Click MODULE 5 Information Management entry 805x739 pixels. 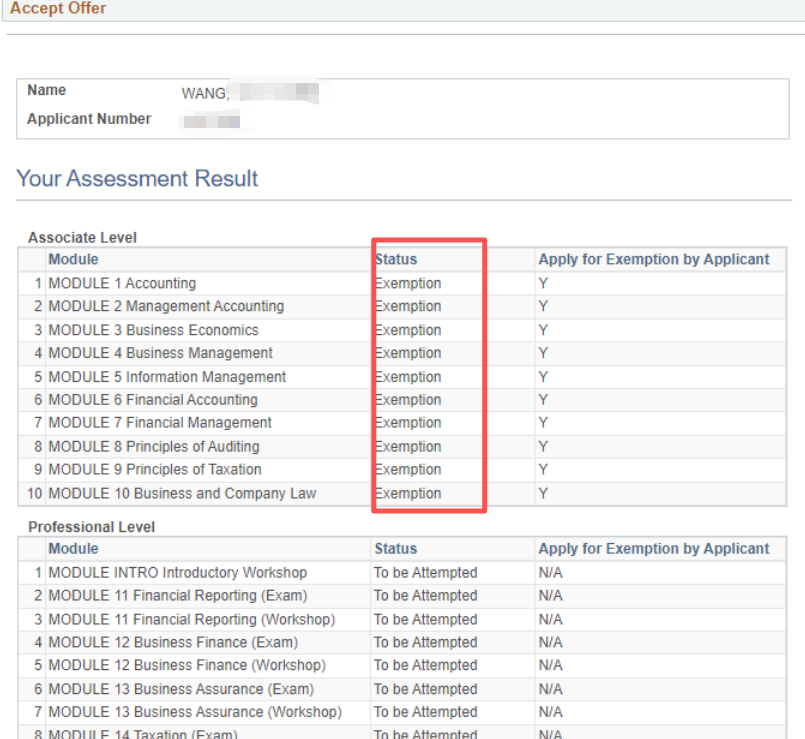(167, 377)
